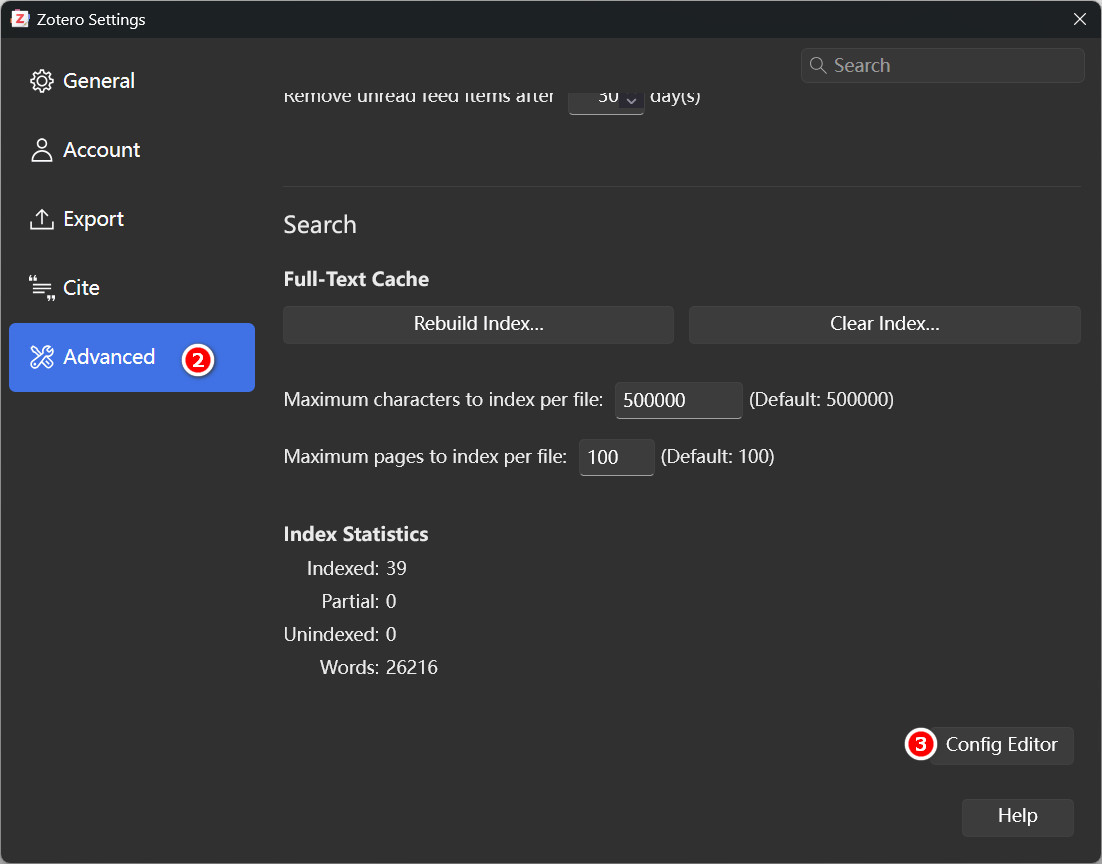Click the Export upload icon

41,219
